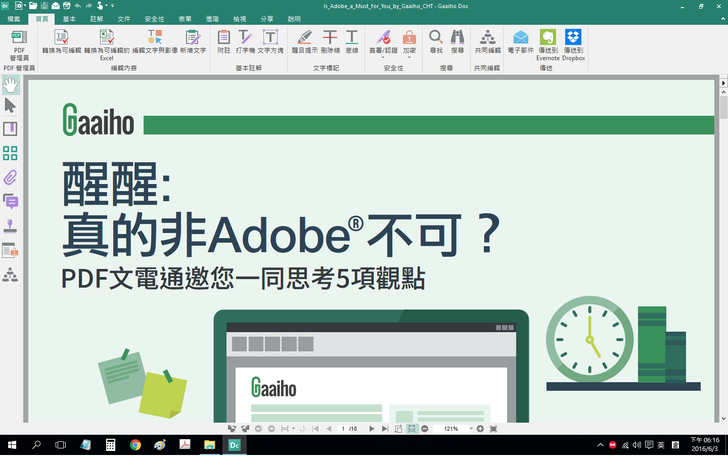Open 共同編輯 collaboration in the ribbon
The height and width of the screenshot is (457, 728).
click(488, 42)
